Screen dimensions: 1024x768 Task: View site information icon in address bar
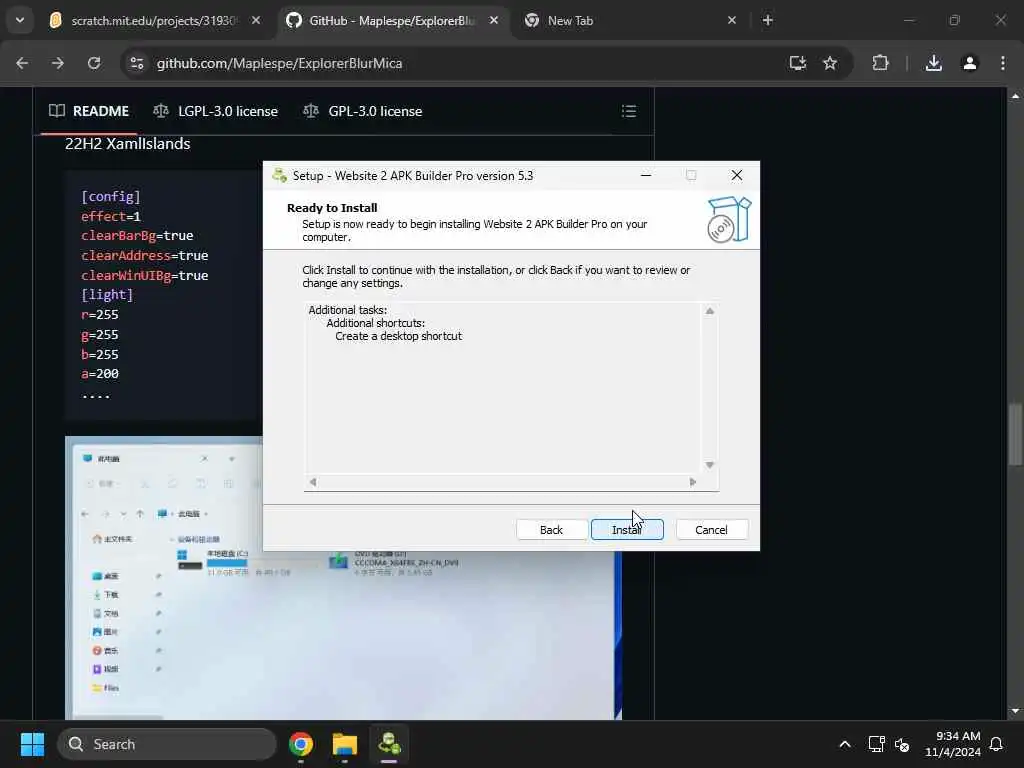(137, 63)
